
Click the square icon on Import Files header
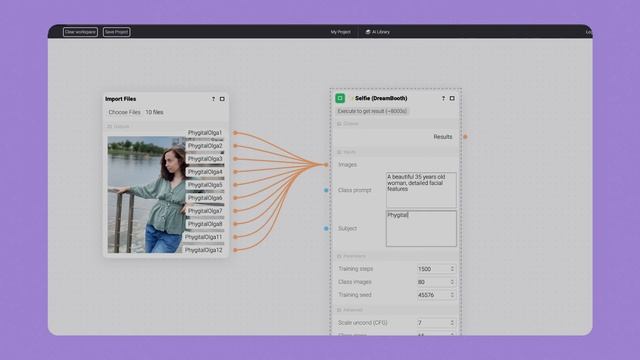[x=222, y=99]
